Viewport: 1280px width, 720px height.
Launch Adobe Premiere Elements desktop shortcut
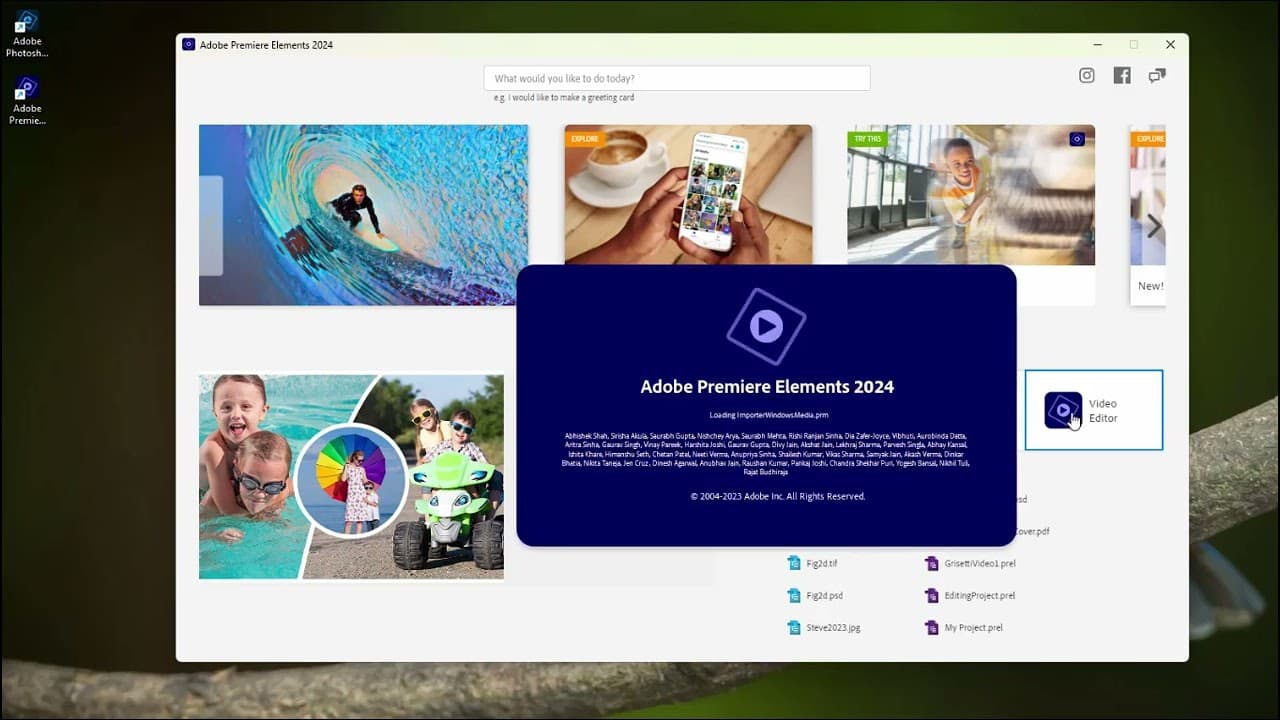[27, 101]
